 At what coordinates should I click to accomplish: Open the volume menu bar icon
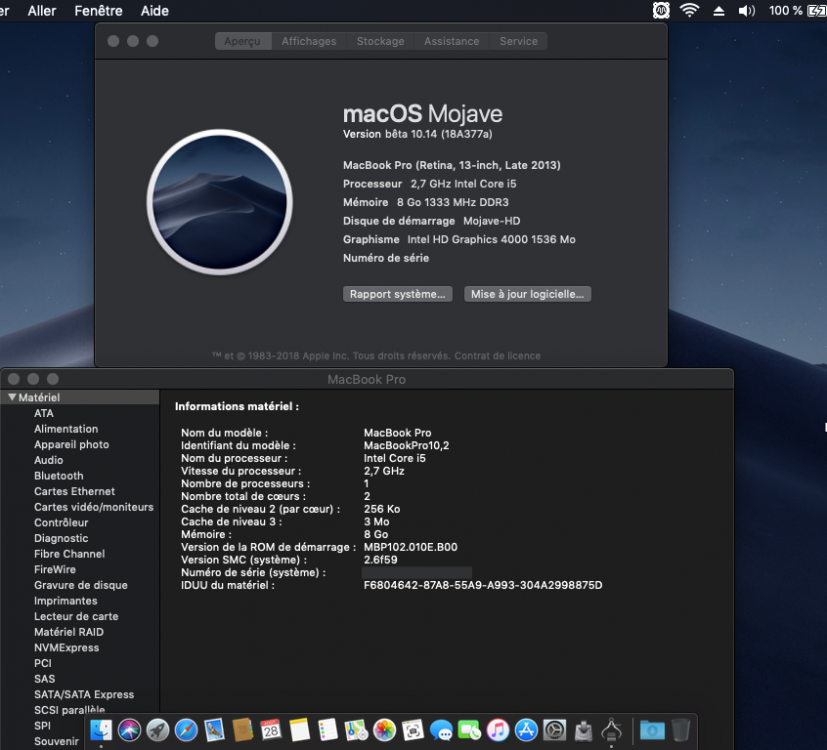[x=746, y=11]
